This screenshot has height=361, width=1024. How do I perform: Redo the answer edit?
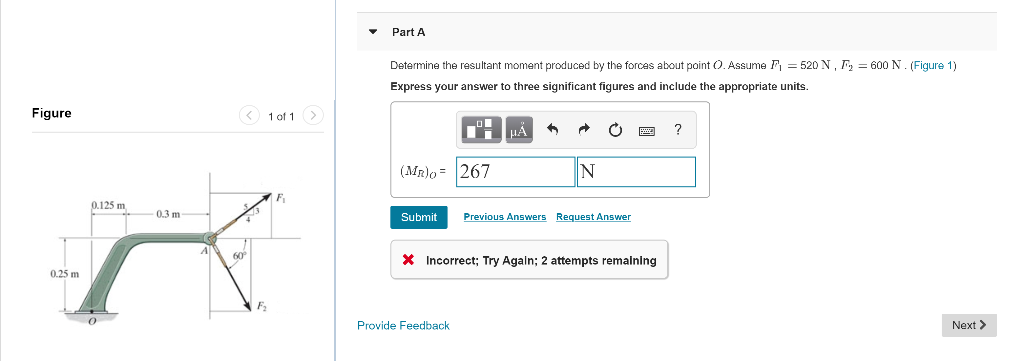(584, 130)
